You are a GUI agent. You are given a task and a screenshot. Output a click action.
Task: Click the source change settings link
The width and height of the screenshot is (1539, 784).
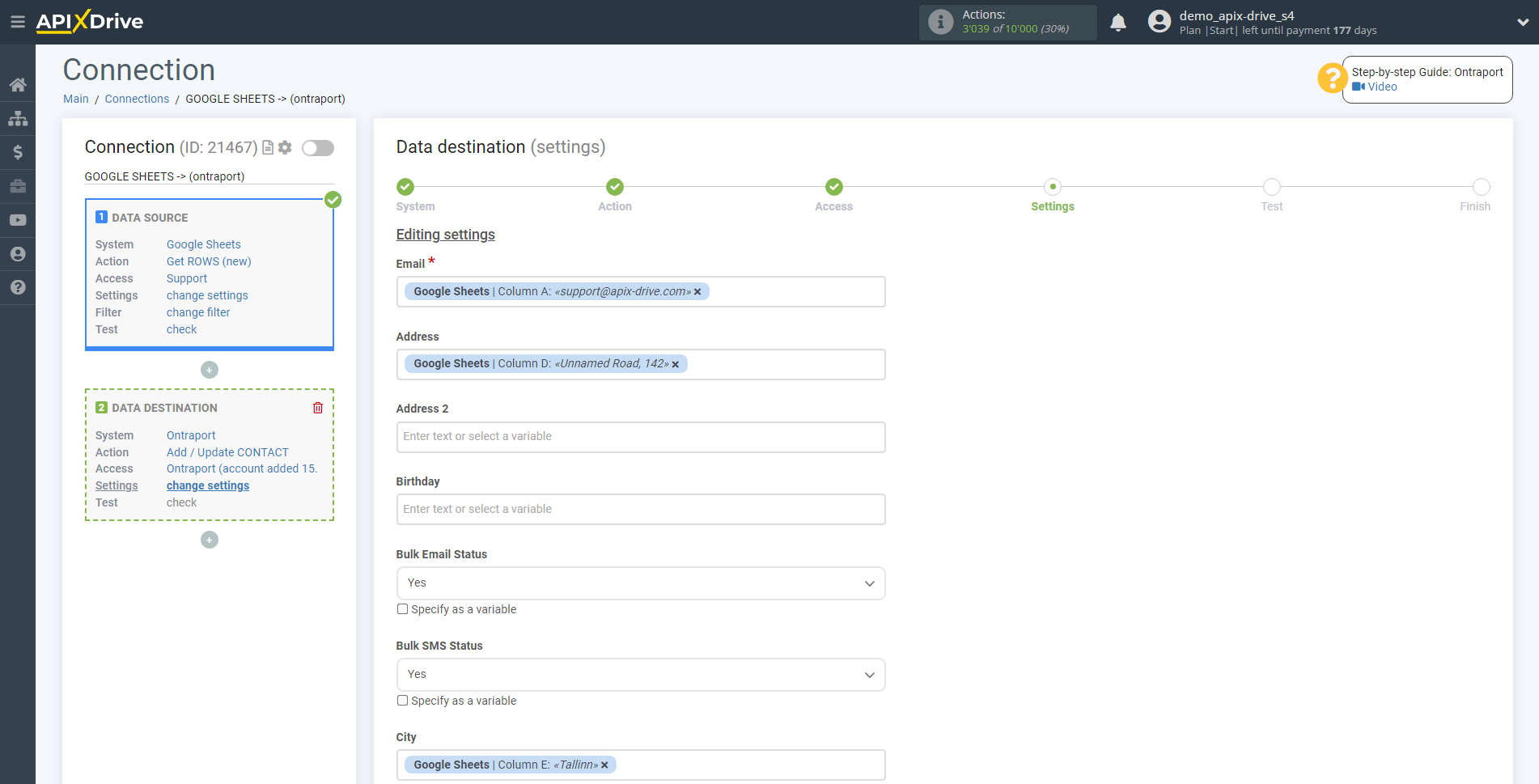coord(207,295)
